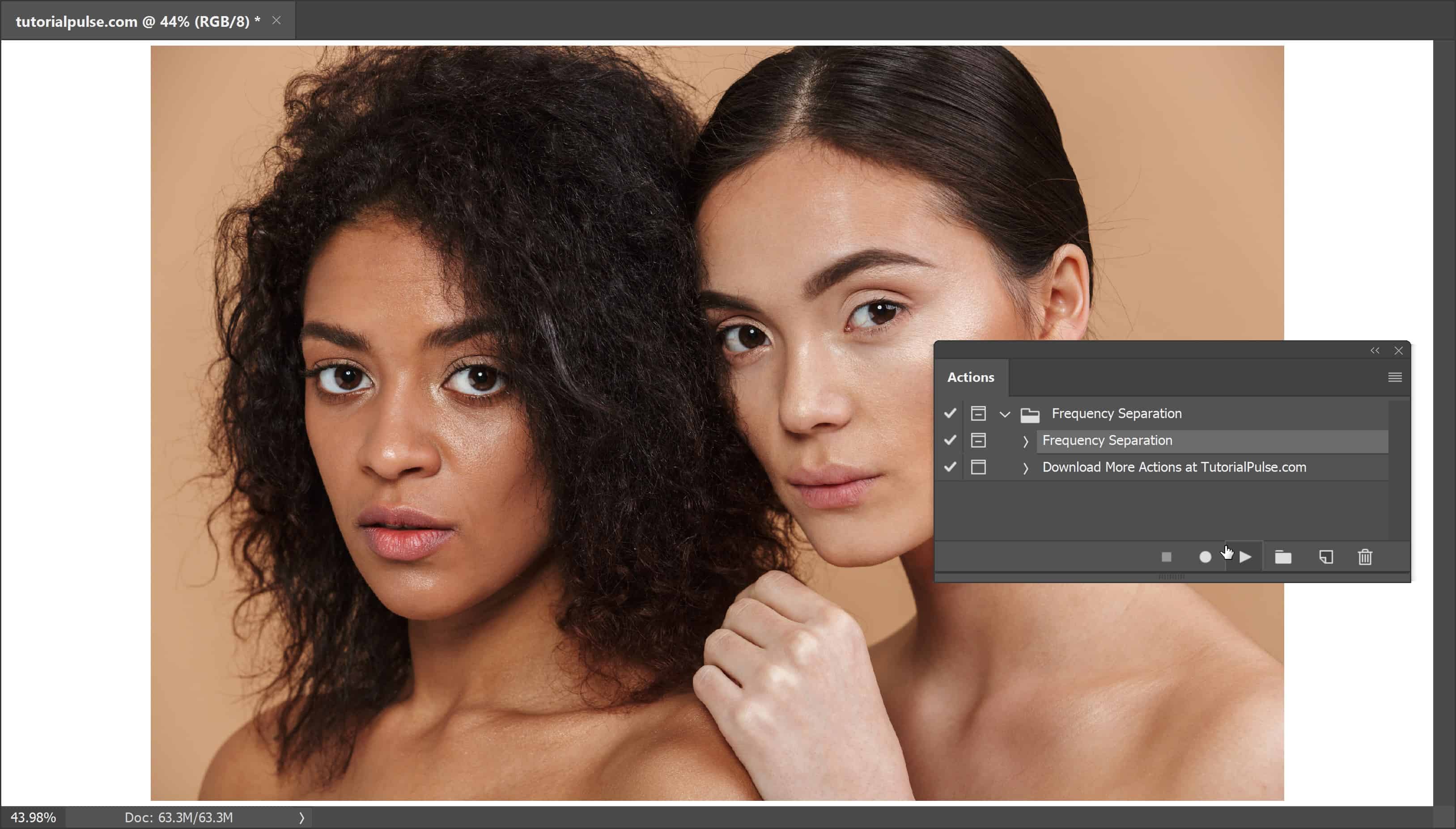Close the Actions panel
This screenshot has width=1456, height=829.
coord(1398,351)
